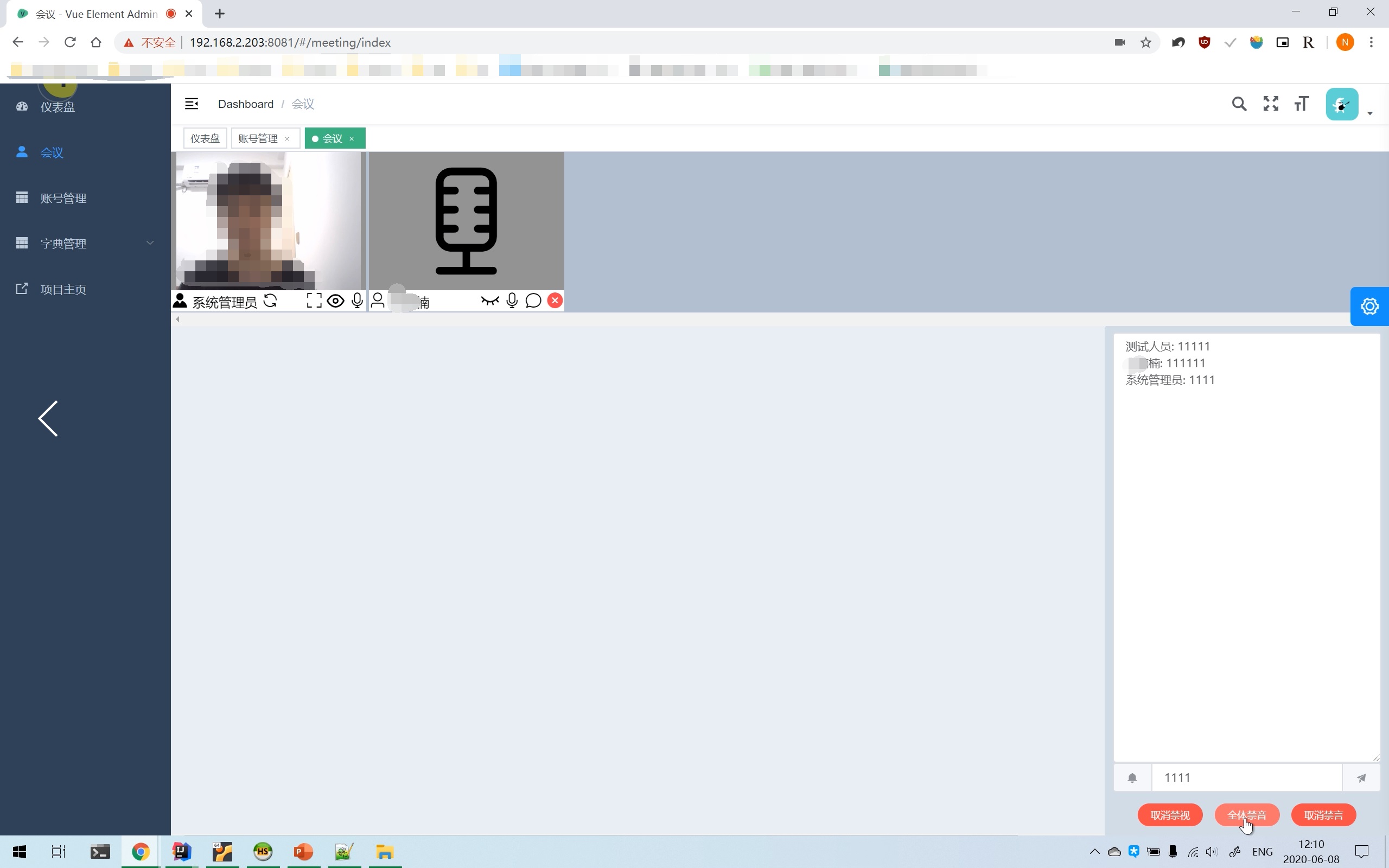The image size is (1389, 868).
Task: Open the blue settings gear panel
Action: click(x=1369, y=306)
